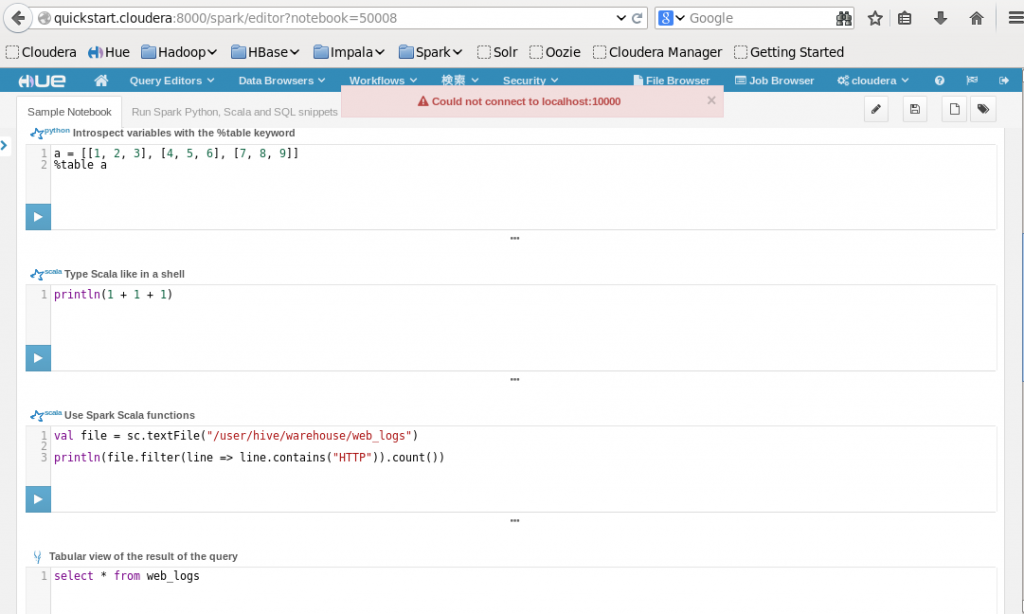Screen dimensions: 1024x614
Task: Open the File Browser link
Action: [x=671, y=80]
